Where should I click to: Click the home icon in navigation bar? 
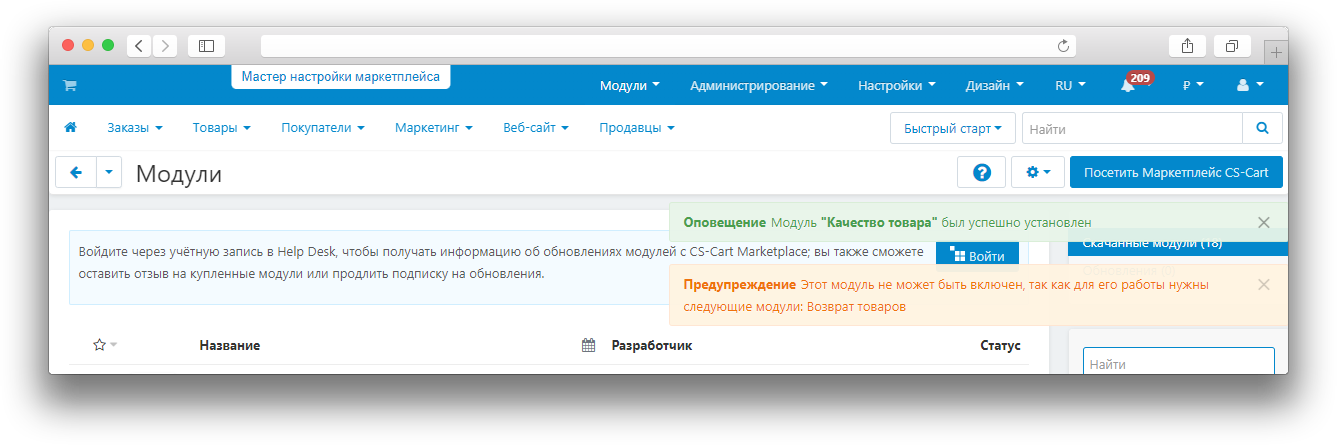tap(70, 128)
